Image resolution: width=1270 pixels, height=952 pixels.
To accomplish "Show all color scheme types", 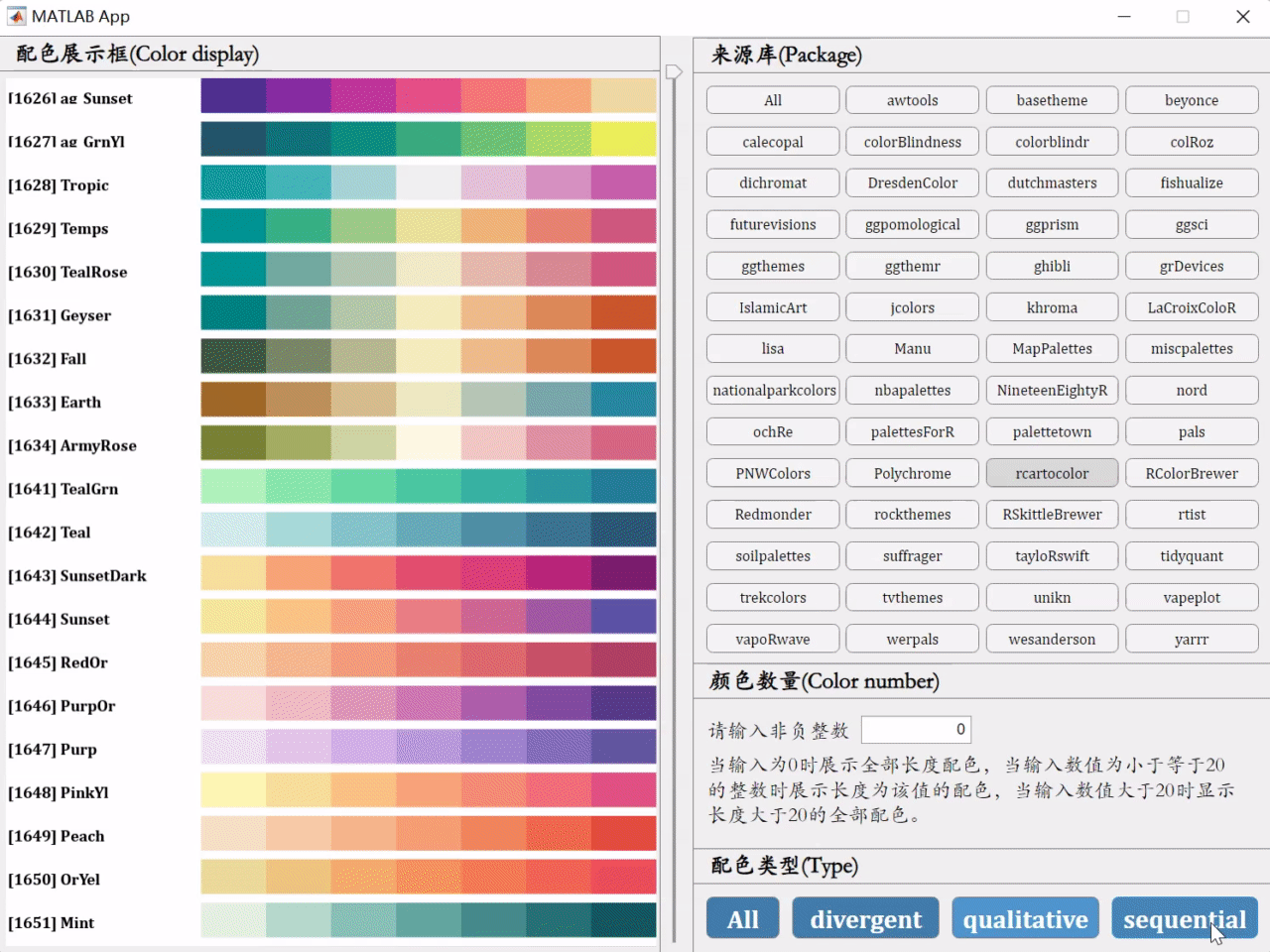I will (x=743, y=918).
